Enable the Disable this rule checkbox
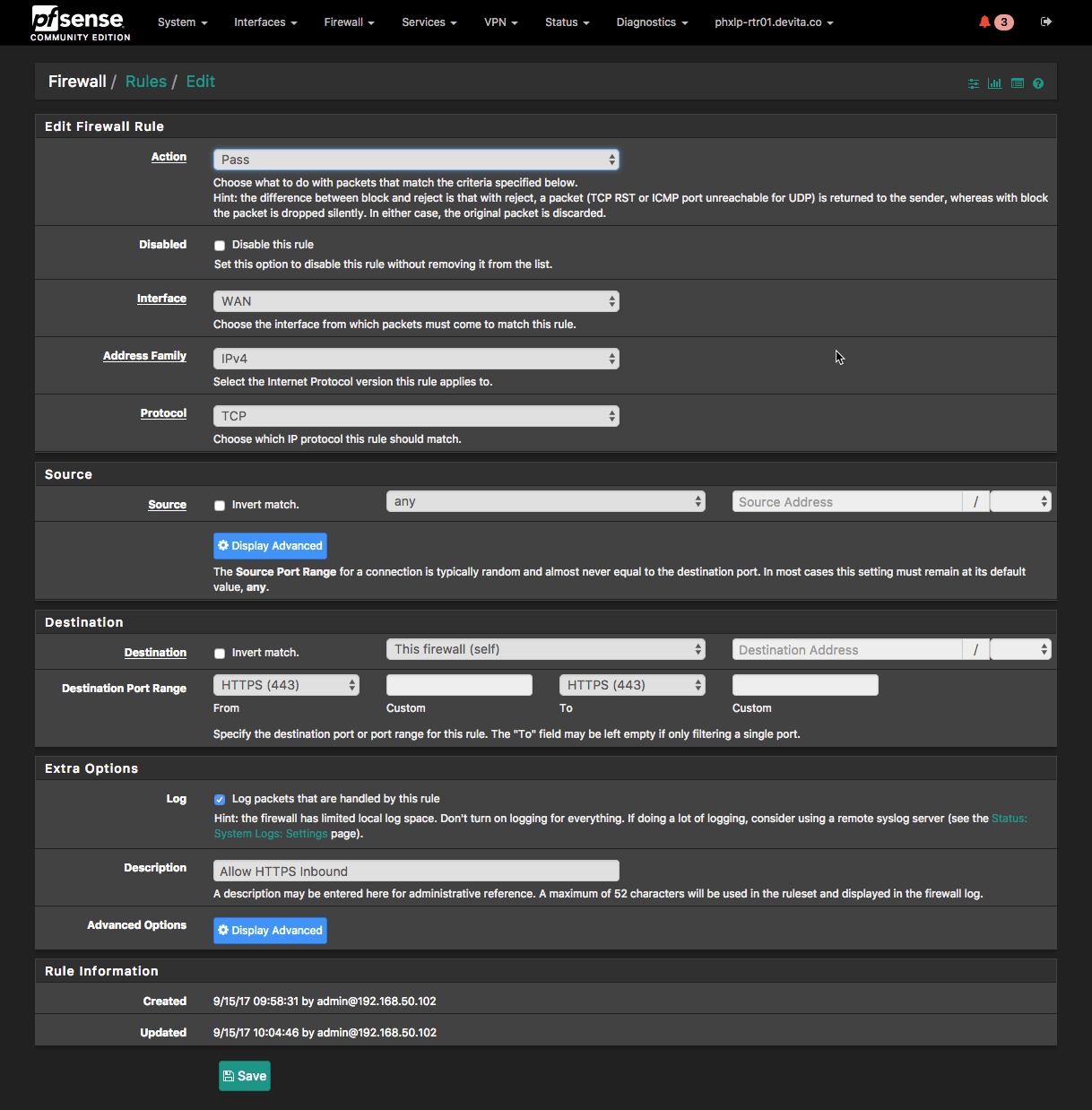 coord(220,246)
